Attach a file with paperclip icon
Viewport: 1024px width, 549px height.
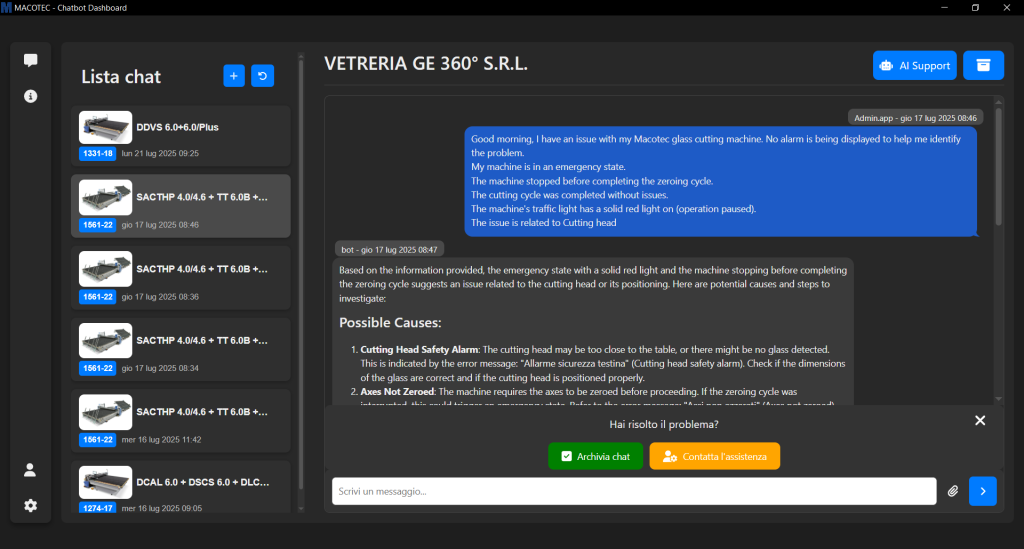[953, 491]
